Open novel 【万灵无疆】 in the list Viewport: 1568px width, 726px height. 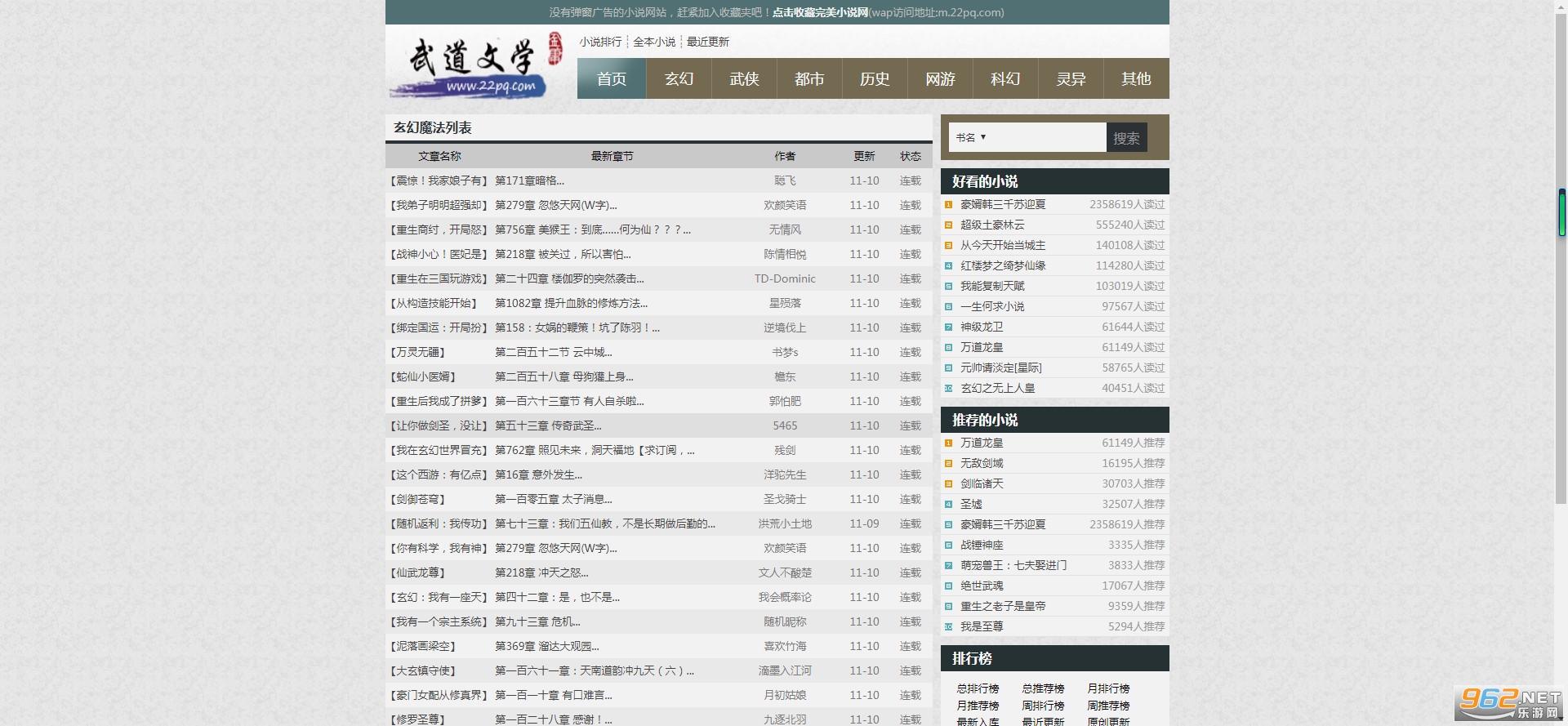coord(417,352)
